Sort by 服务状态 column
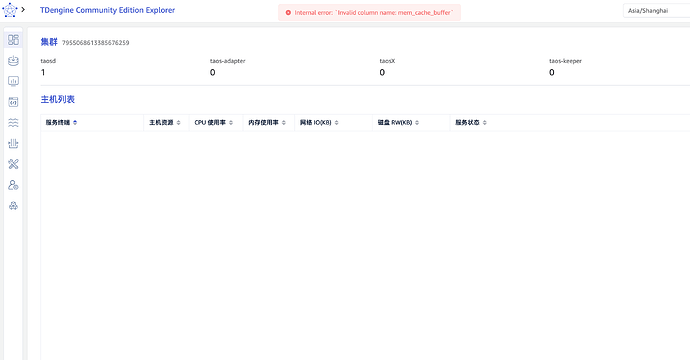The height and width of the screenshot is (360, 690). 484,123
